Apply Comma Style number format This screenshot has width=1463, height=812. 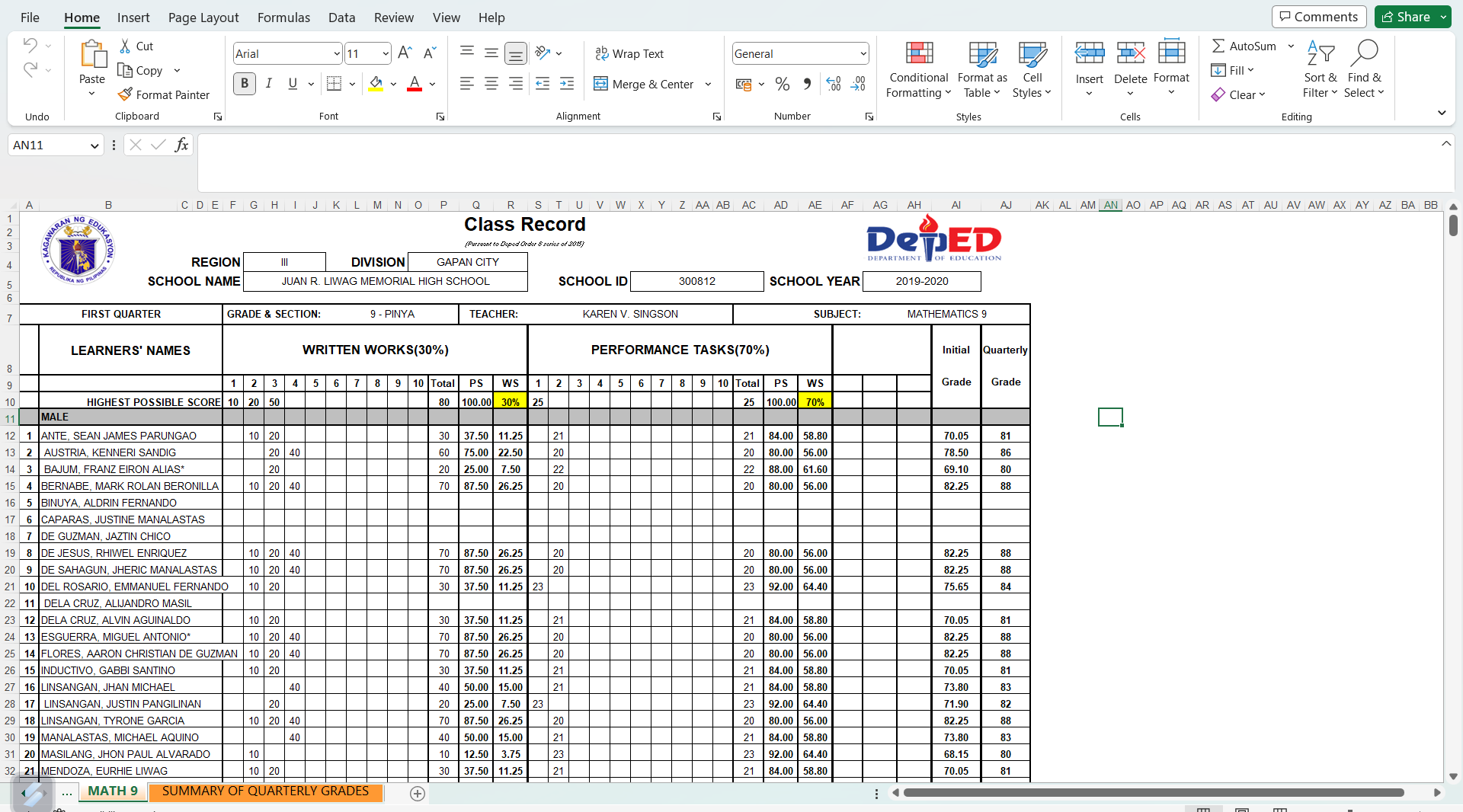click(807, 84)
